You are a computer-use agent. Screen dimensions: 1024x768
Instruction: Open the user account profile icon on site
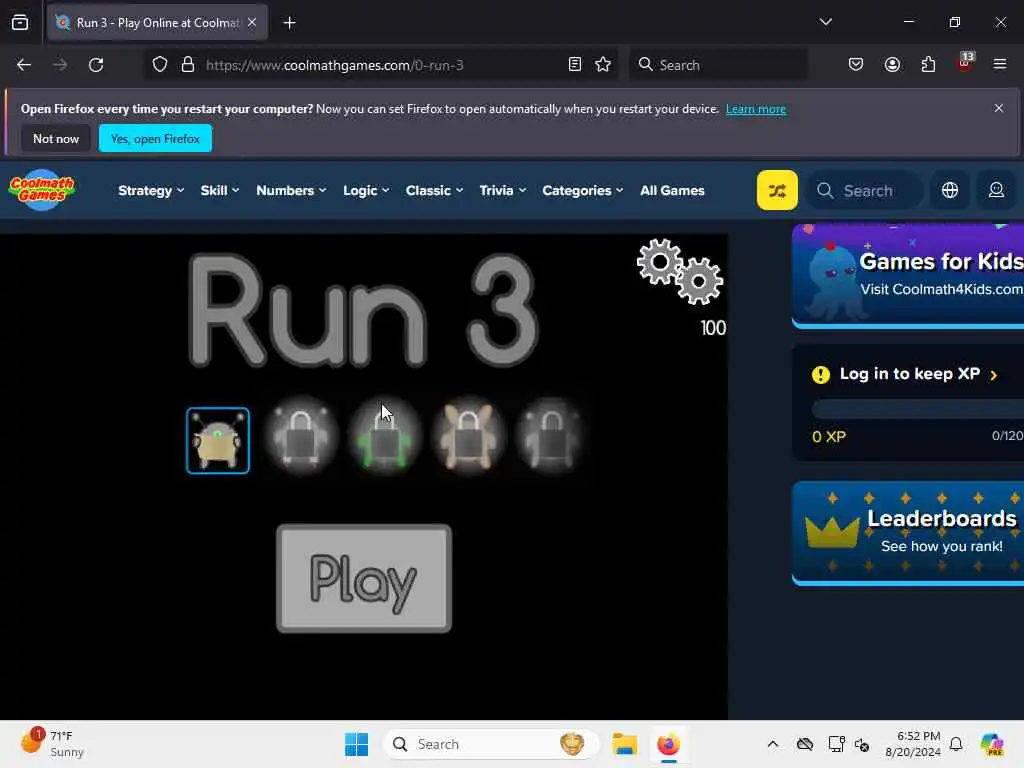(996, 190)
